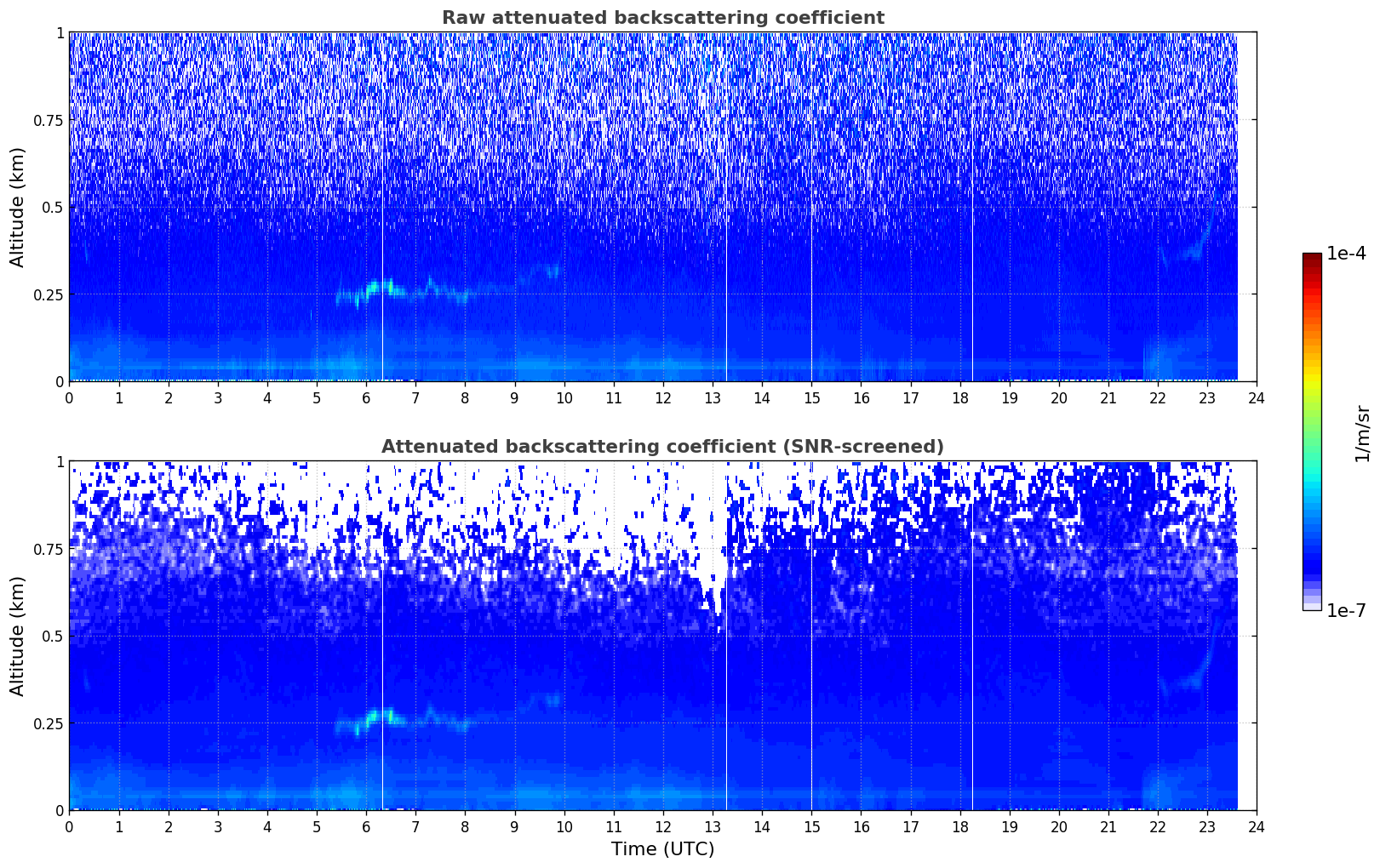Image resolution: width=1380 pixels, height=868 pixels.
Task: Click the "Raw attenuated backscattering coefficient" title
Action: (662, 18)
